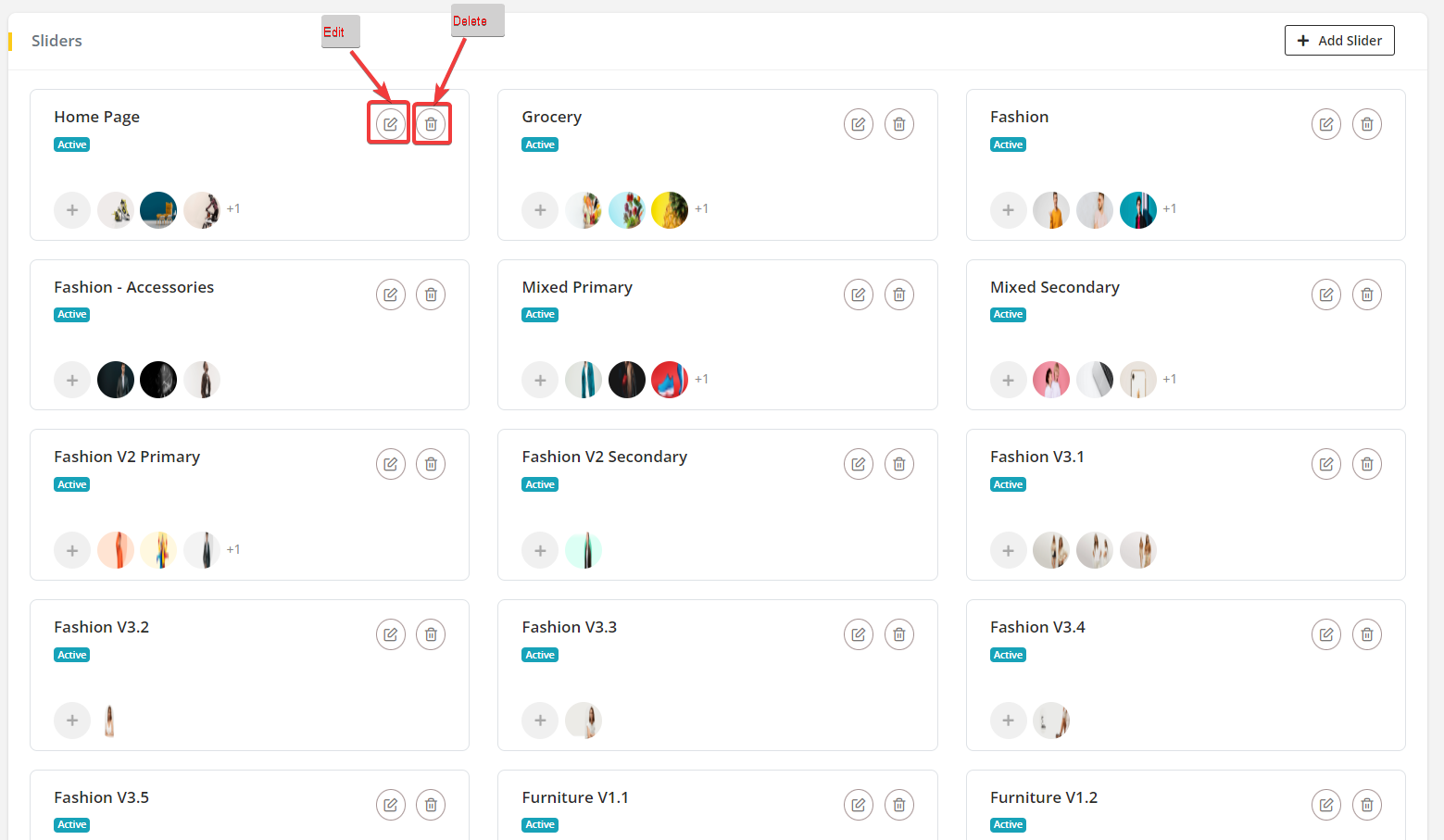
Task: Delete the Fashion V3.3 slider
Action: coord(898,634)
